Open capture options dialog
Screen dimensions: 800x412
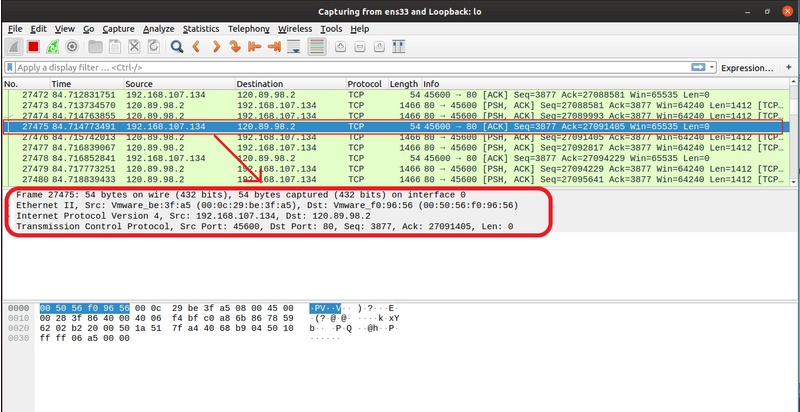tap(71, 47)
